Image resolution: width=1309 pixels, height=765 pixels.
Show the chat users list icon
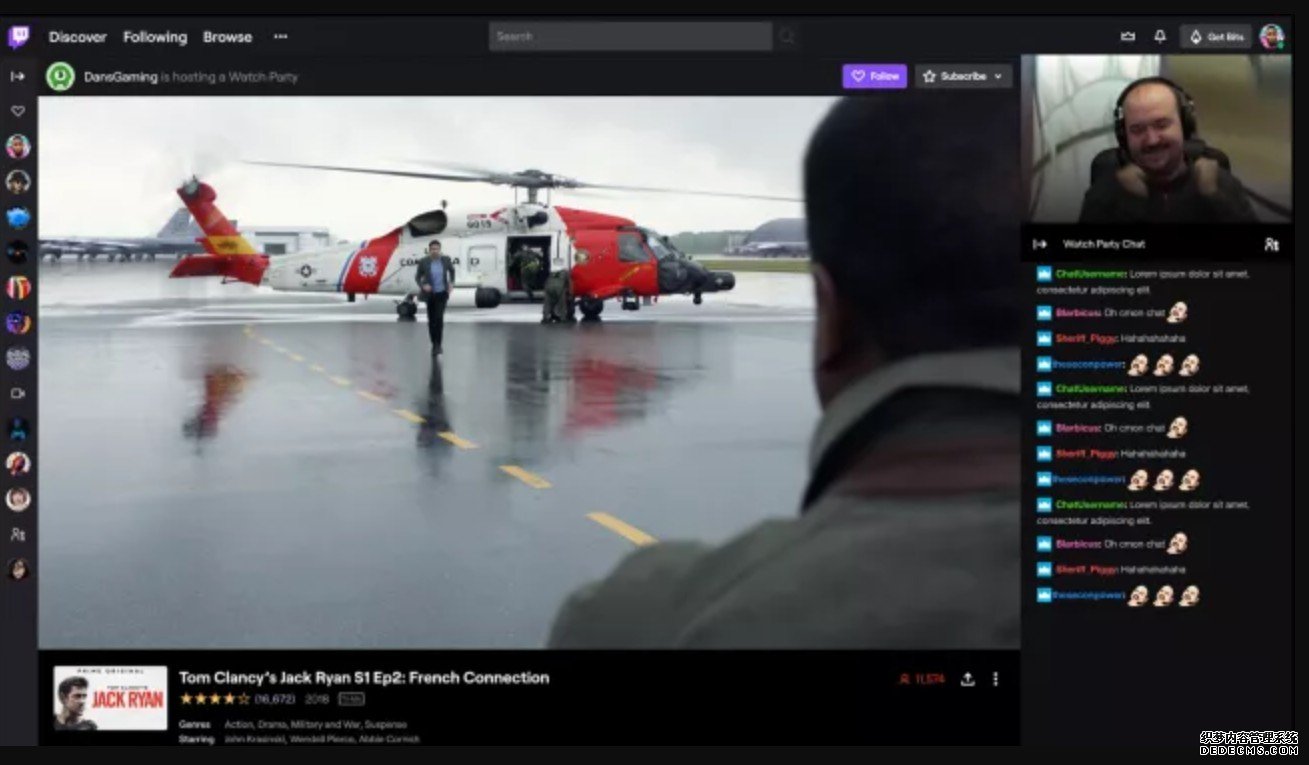point(1271,244)
